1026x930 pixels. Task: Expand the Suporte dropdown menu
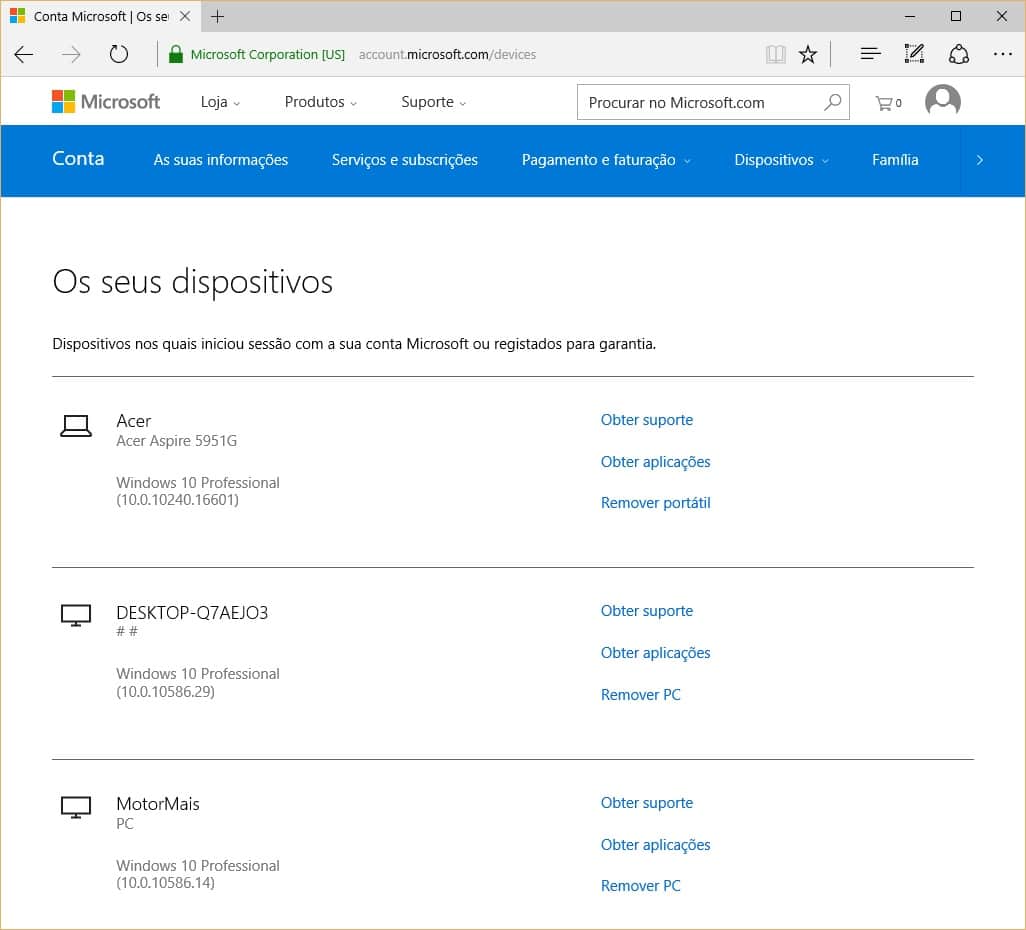(434, 102)
